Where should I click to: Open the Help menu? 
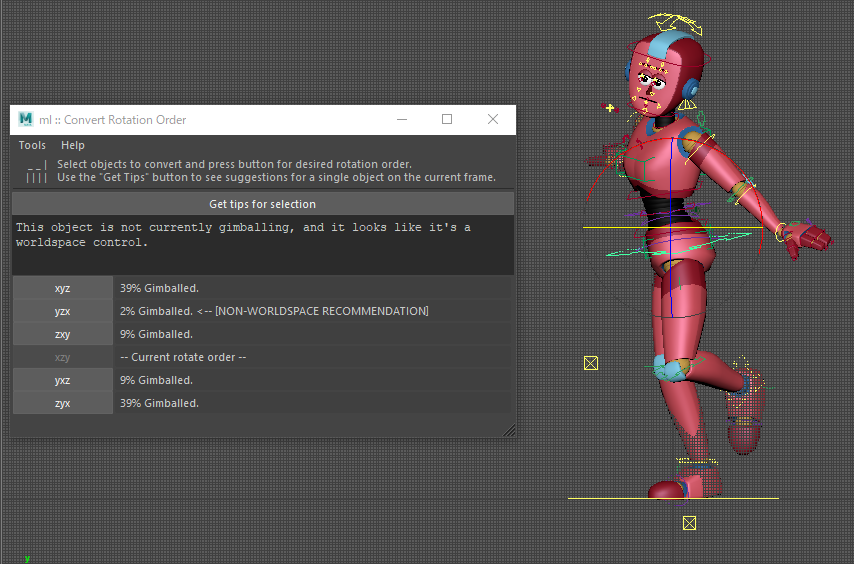click(73, 146)
